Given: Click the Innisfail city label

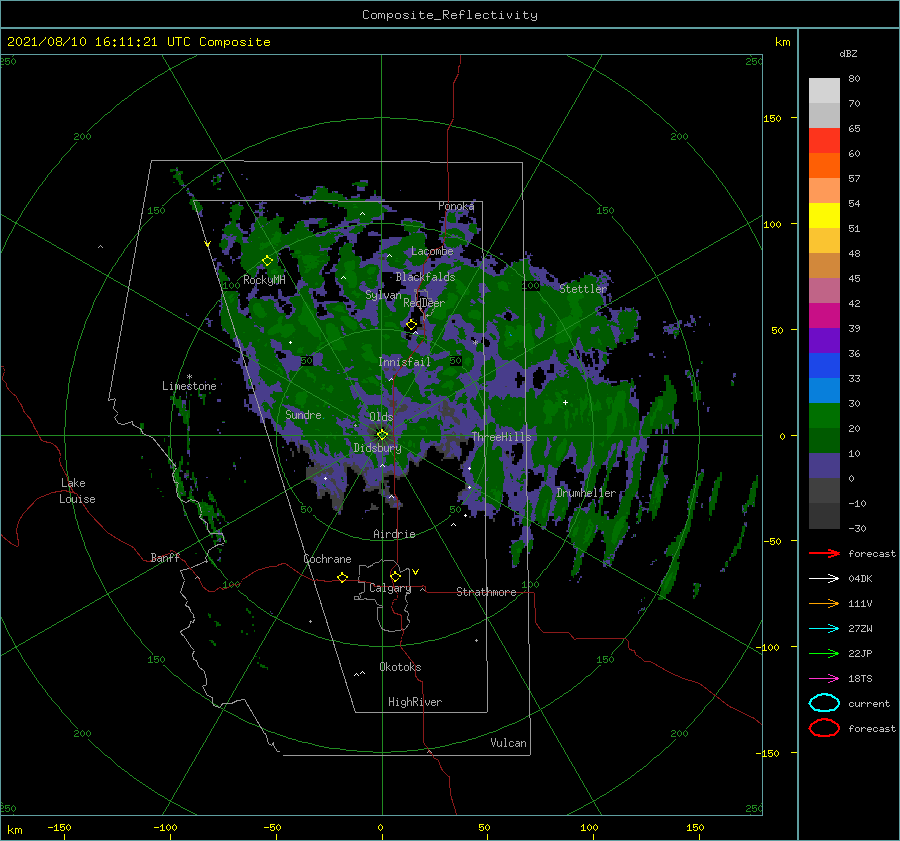Looking at the screenshot, I should [404, 362].
